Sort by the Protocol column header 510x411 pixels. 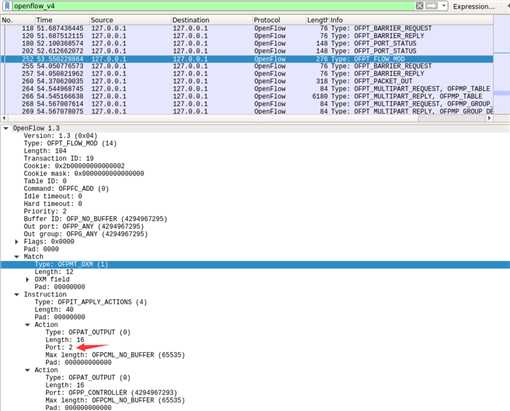point(267,20)
